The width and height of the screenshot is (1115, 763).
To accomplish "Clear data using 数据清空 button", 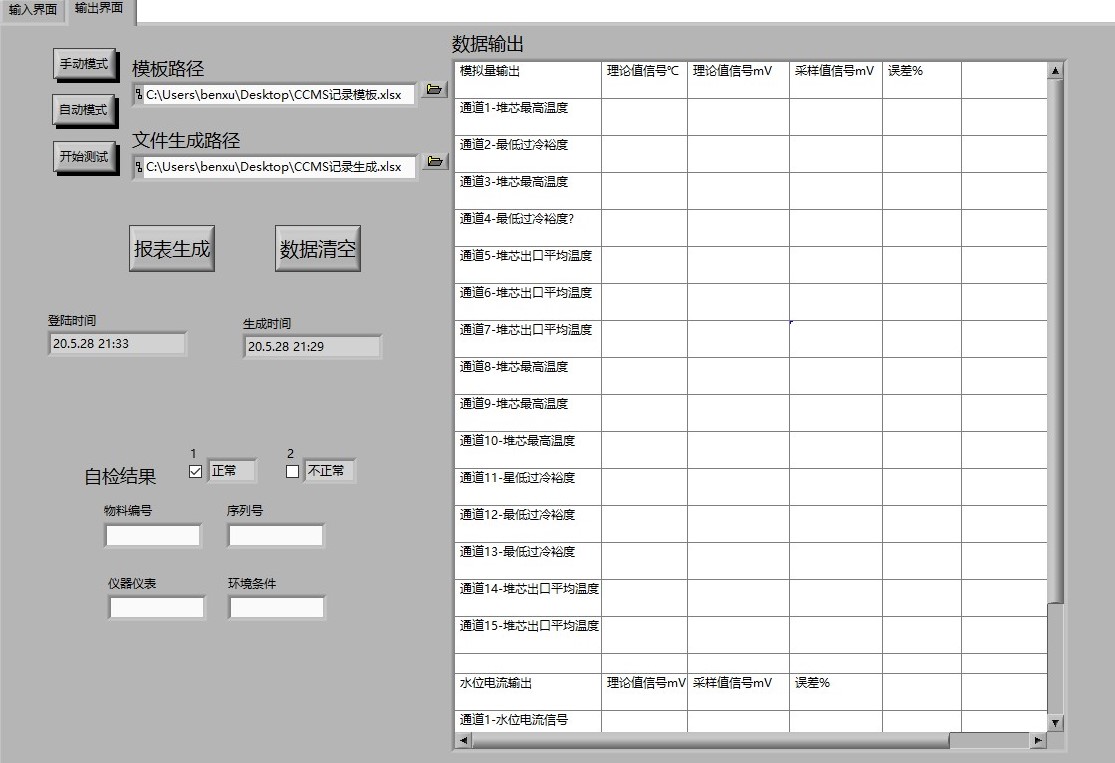I will point(317,250).
